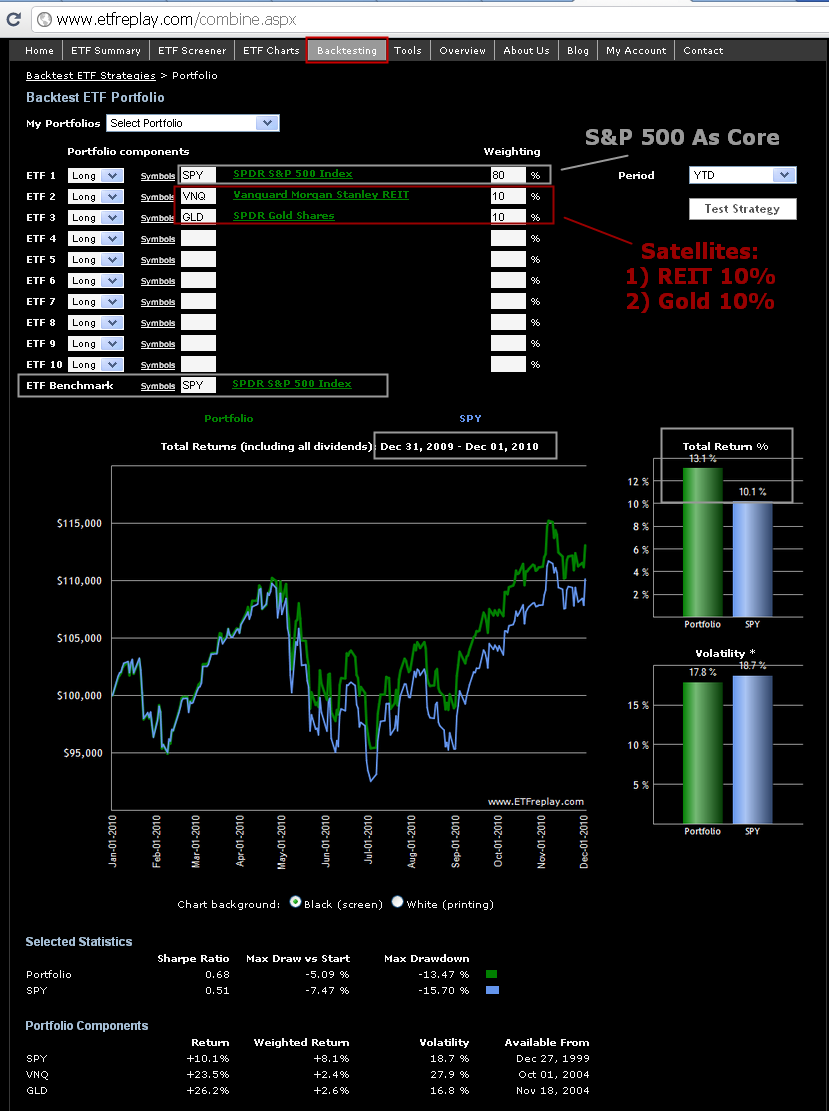
Task: Click the green Portfolio legend swatch
Action: pyautogui.click(x=492, y=974)
